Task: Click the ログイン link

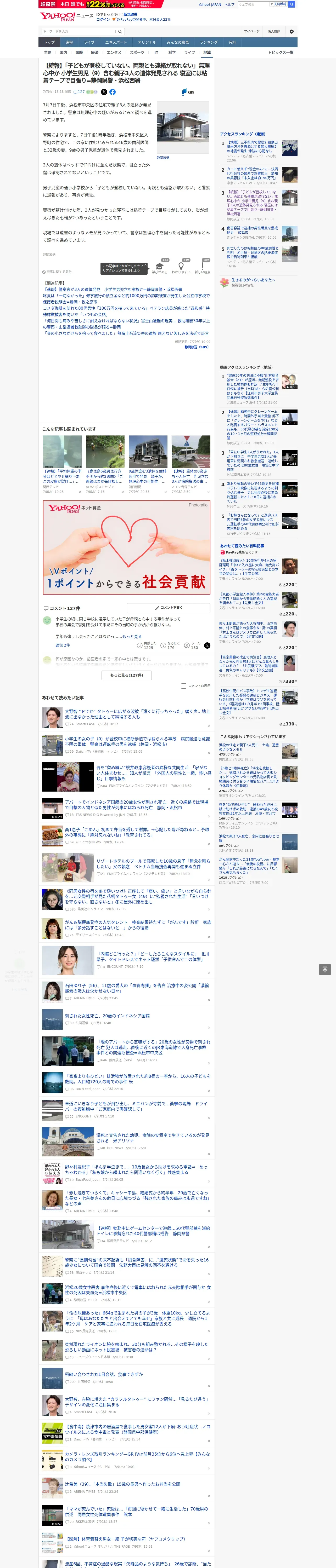Action: pos(103,20)
